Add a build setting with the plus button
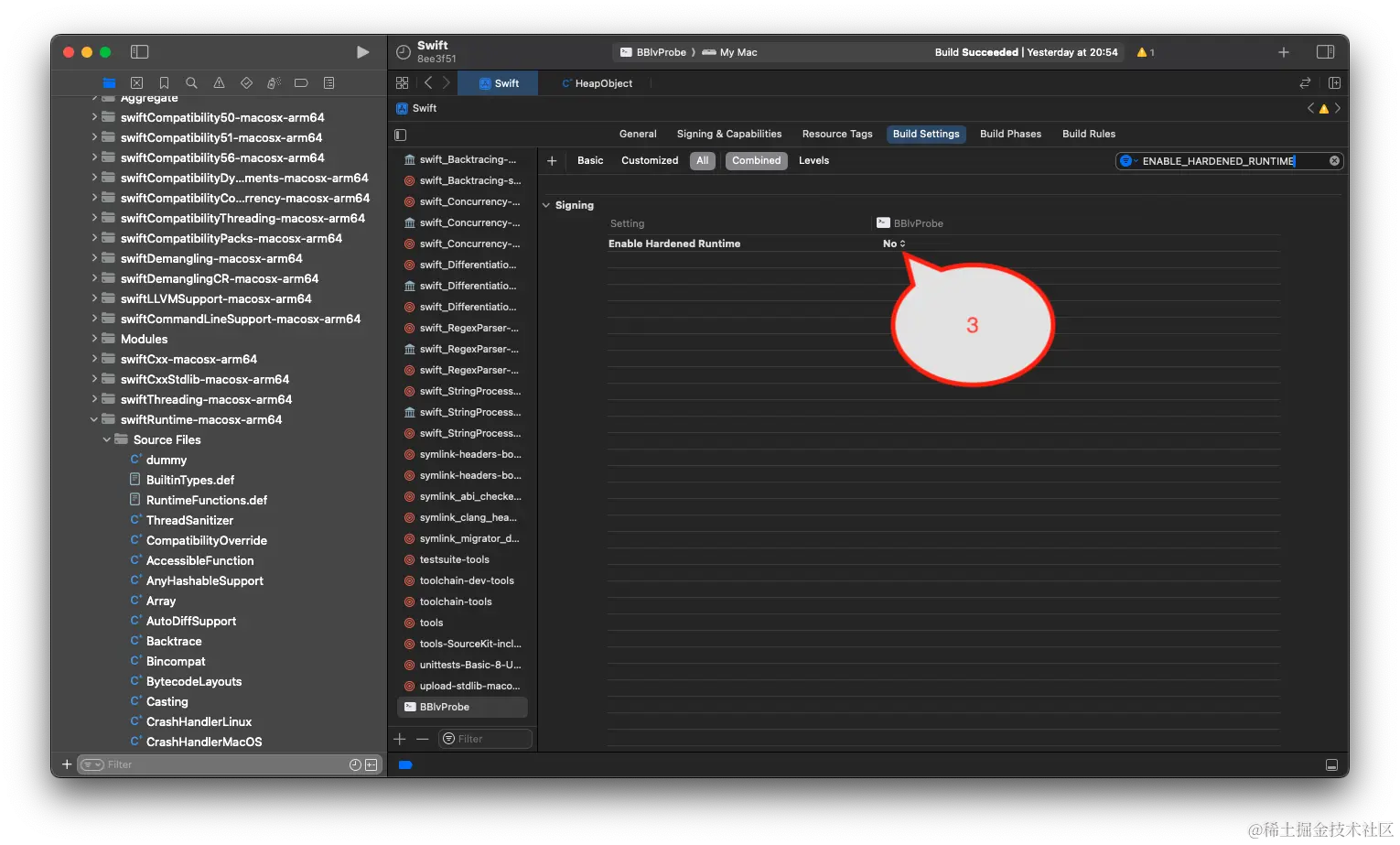Viewport: 1400px width, 845px height. (552, 160)
